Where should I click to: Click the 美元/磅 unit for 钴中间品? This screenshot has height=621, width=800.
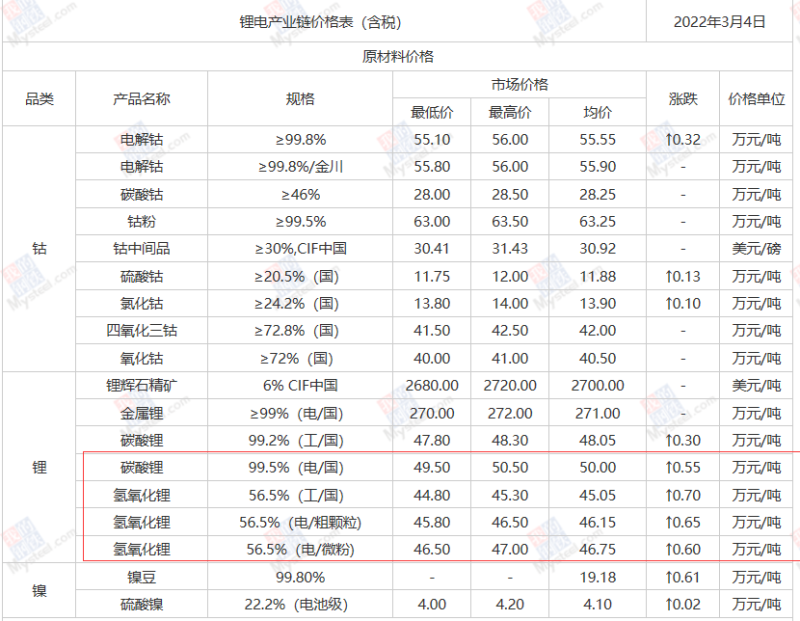(x=757, y=248)
